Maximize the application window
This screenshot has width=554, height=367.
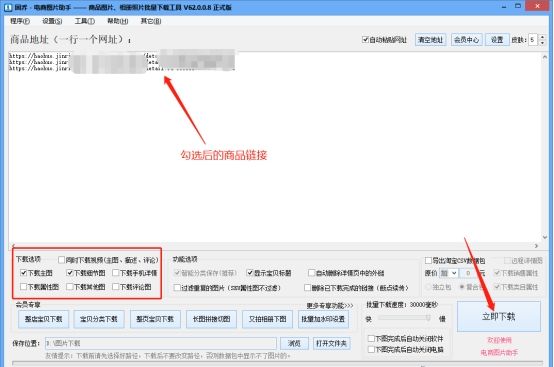click(x=518, y=7)
